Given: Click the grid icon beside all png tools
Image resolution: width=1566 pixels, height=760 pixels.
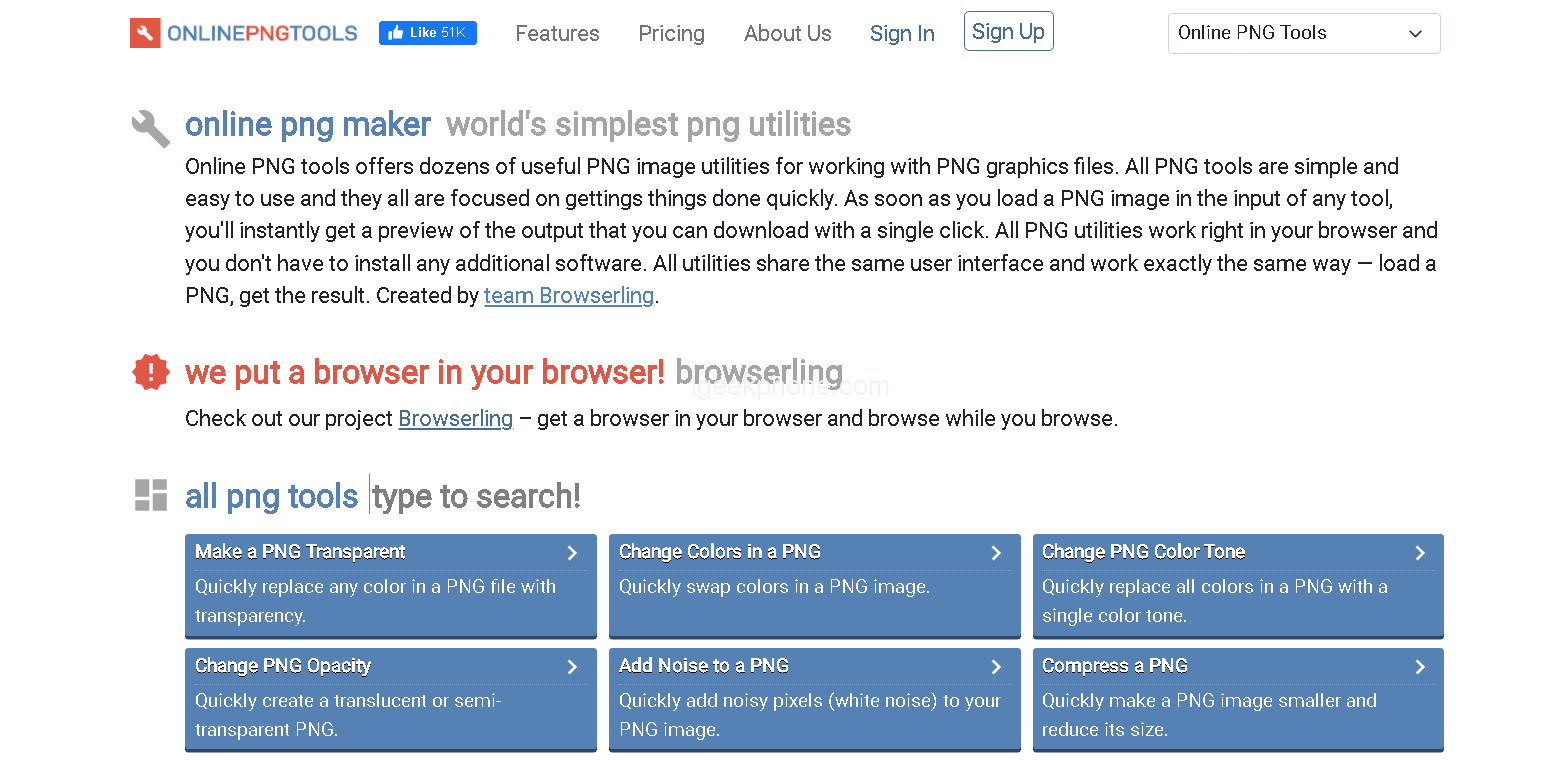Looking at the screenshot, I should [151, 495].
